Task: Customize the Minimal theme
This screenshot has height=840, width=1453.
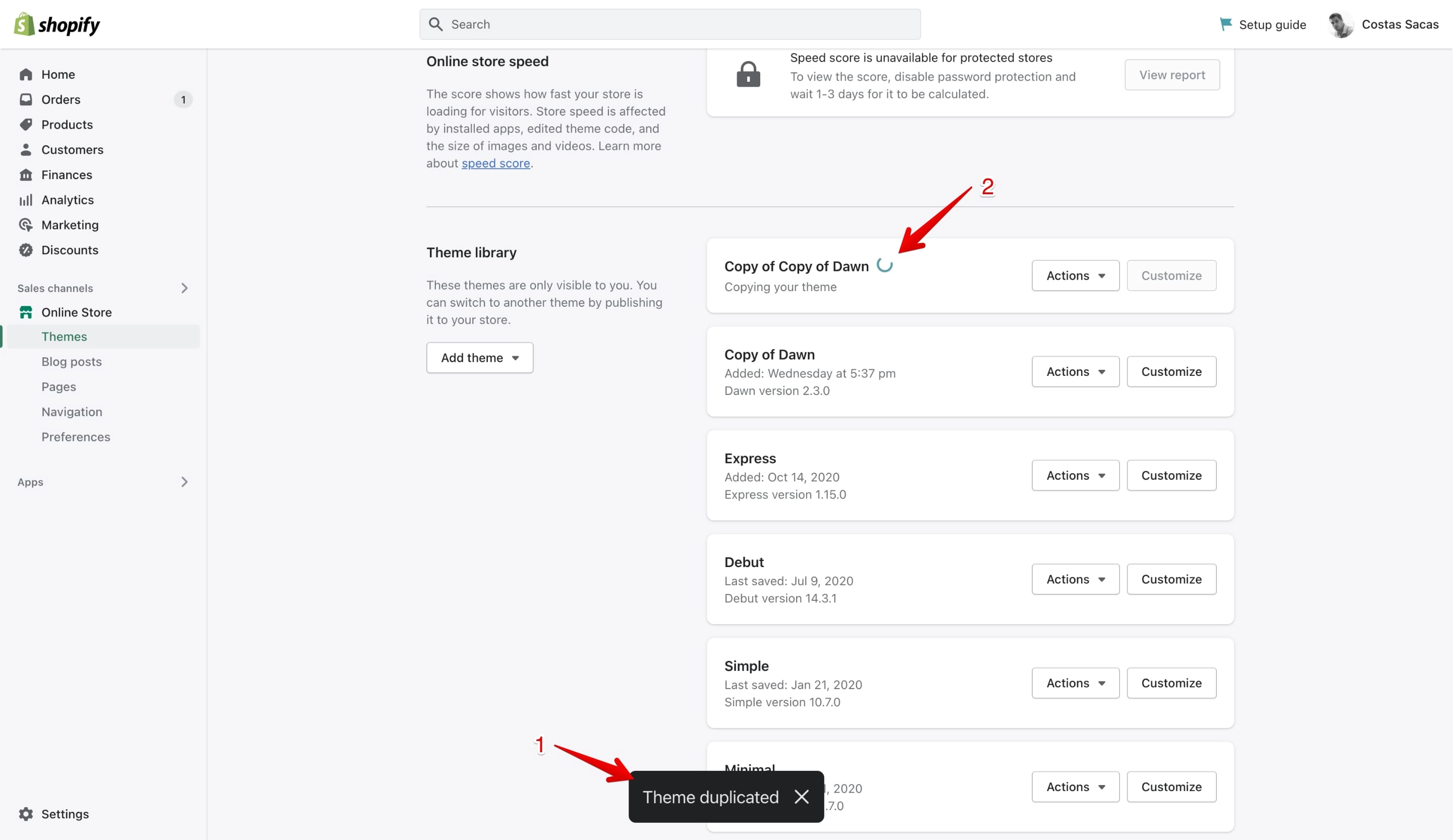Action: coord(1171,787)
